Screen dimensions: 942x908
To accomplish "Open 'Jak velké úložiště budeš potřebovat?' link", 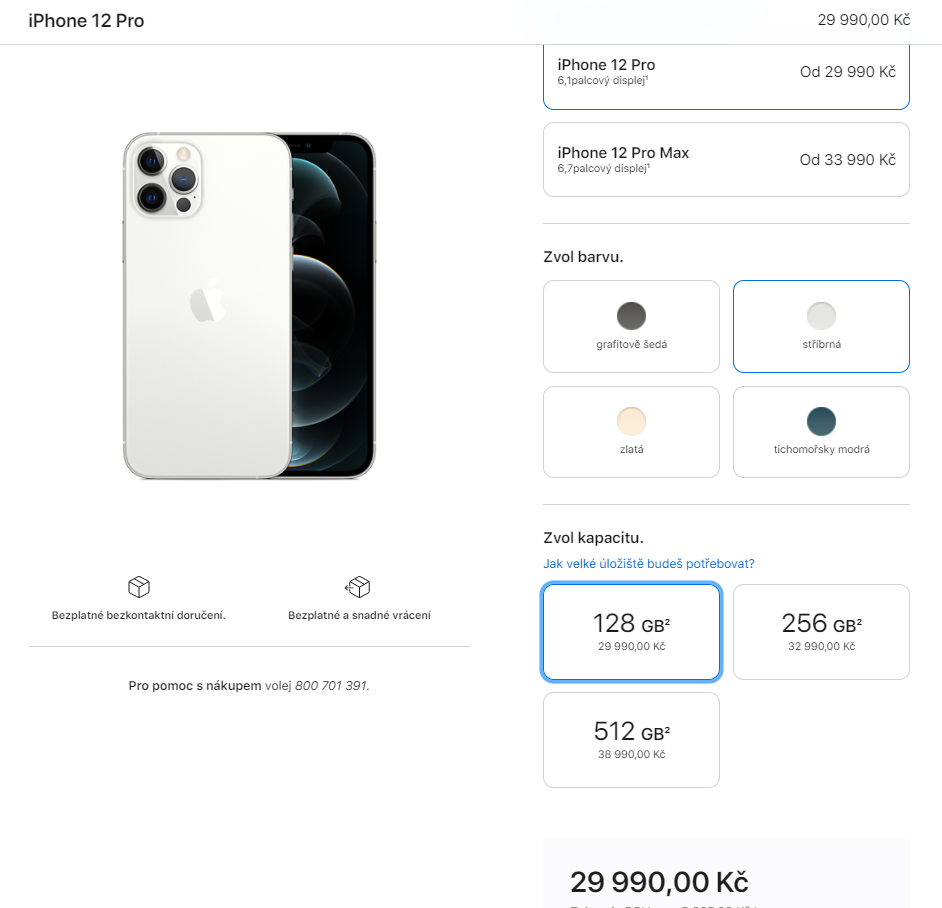I will pos(649,564).
